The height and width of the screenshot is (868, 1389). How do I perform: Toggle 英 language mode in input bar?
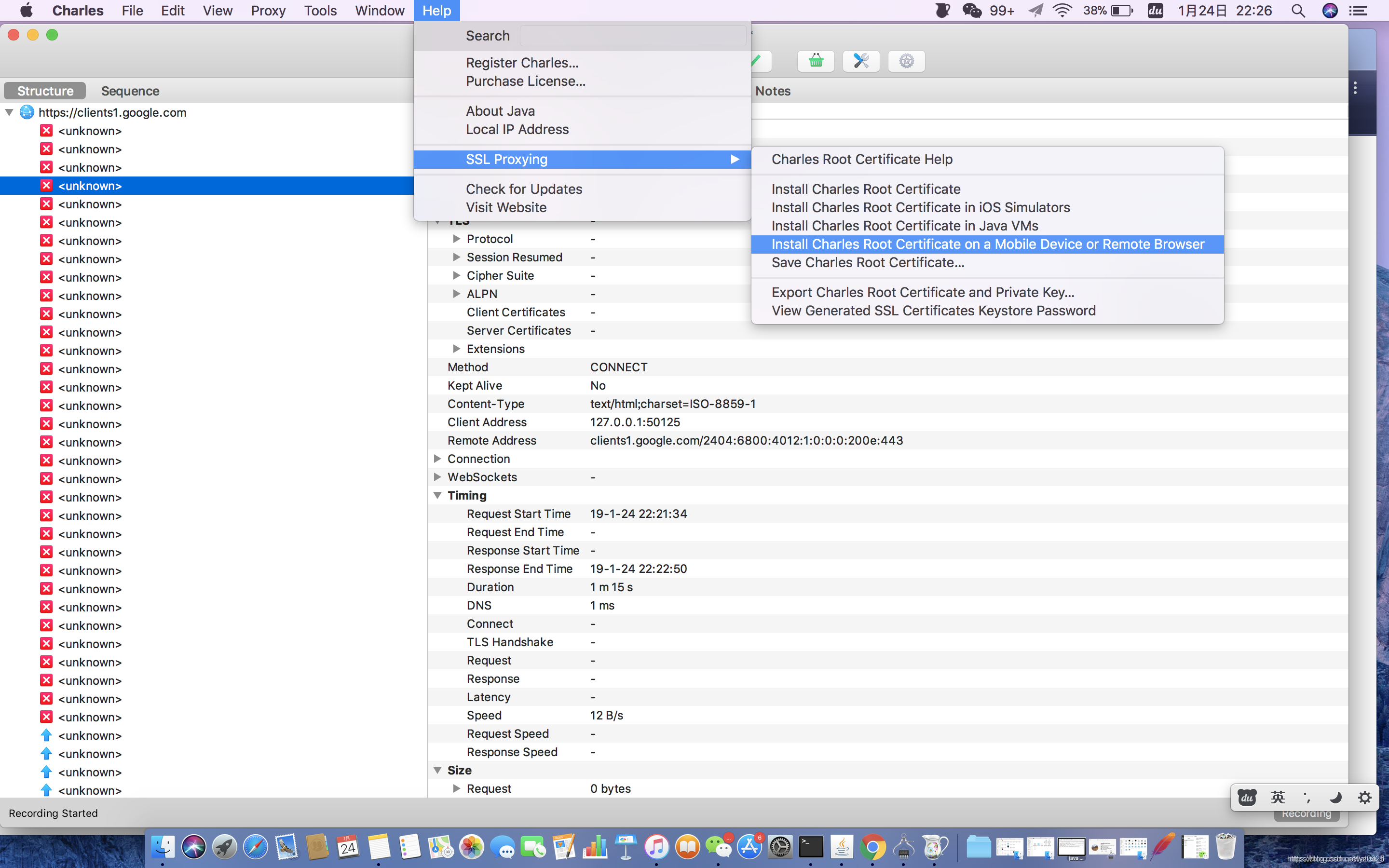tap(1278, 798)
